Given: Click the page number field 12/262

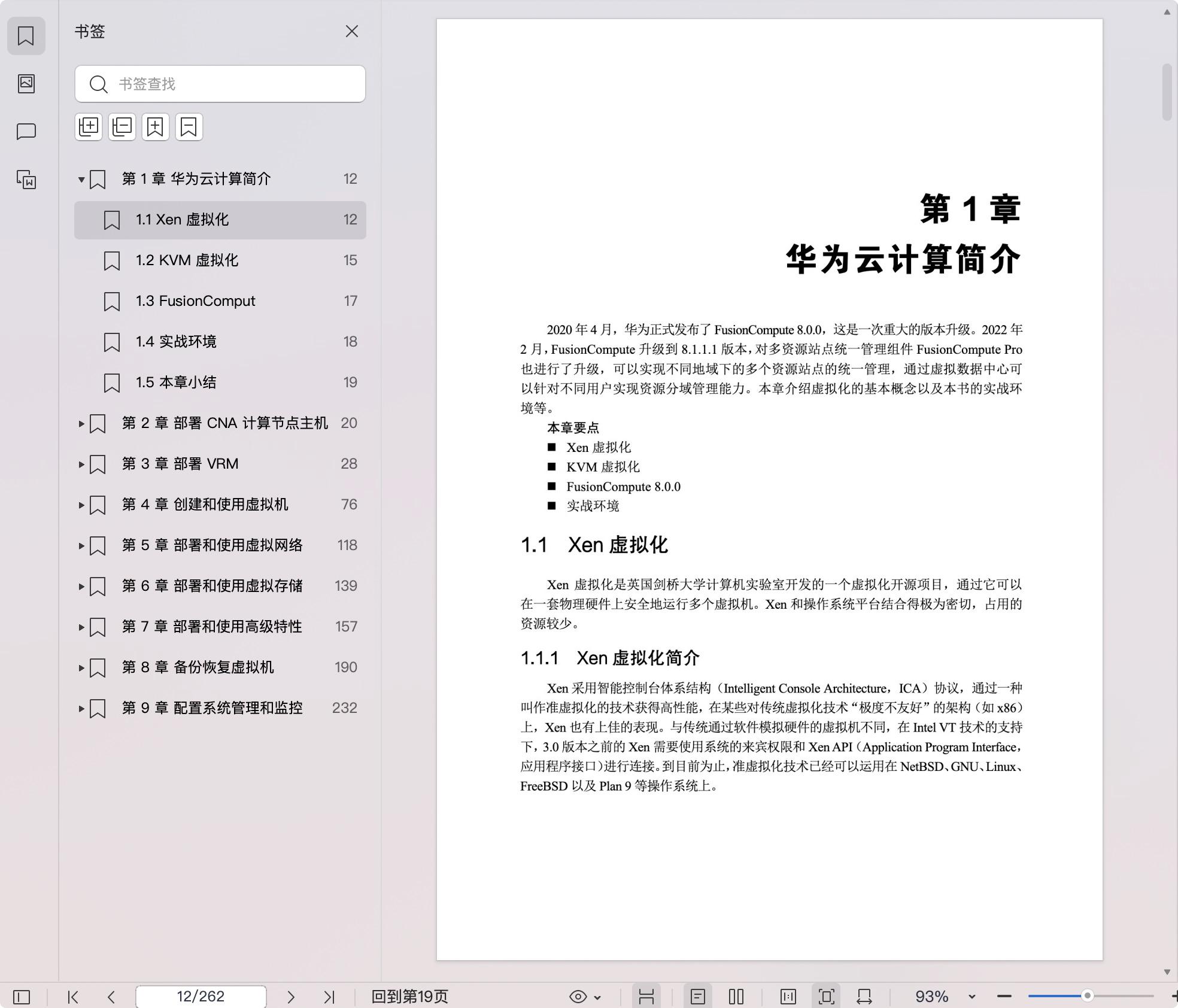Looking at the screenshot, I should 201,997.
